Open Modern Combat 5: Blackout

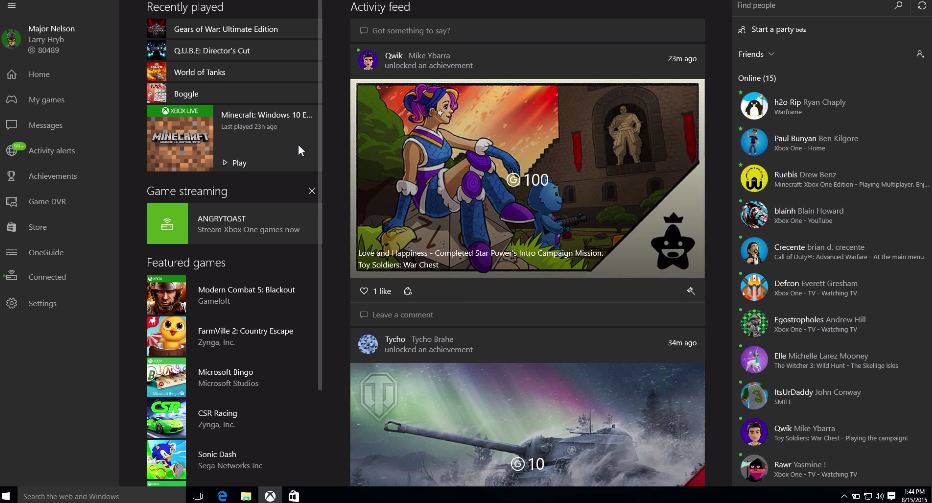(234, 295)
